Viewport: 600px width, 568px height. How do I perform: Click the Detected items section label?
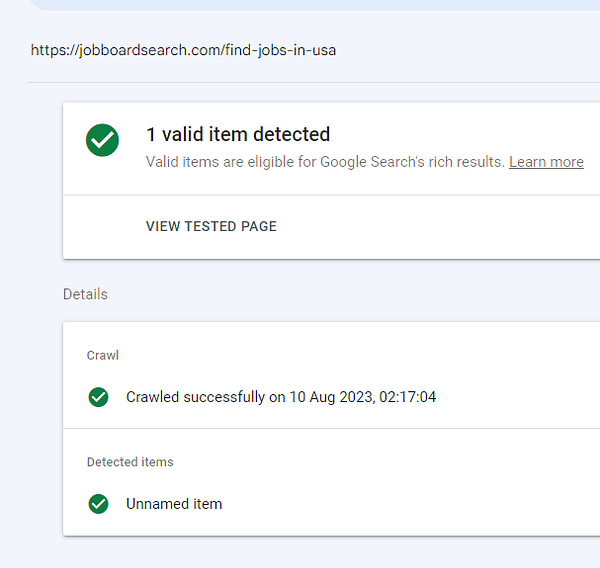130,462
